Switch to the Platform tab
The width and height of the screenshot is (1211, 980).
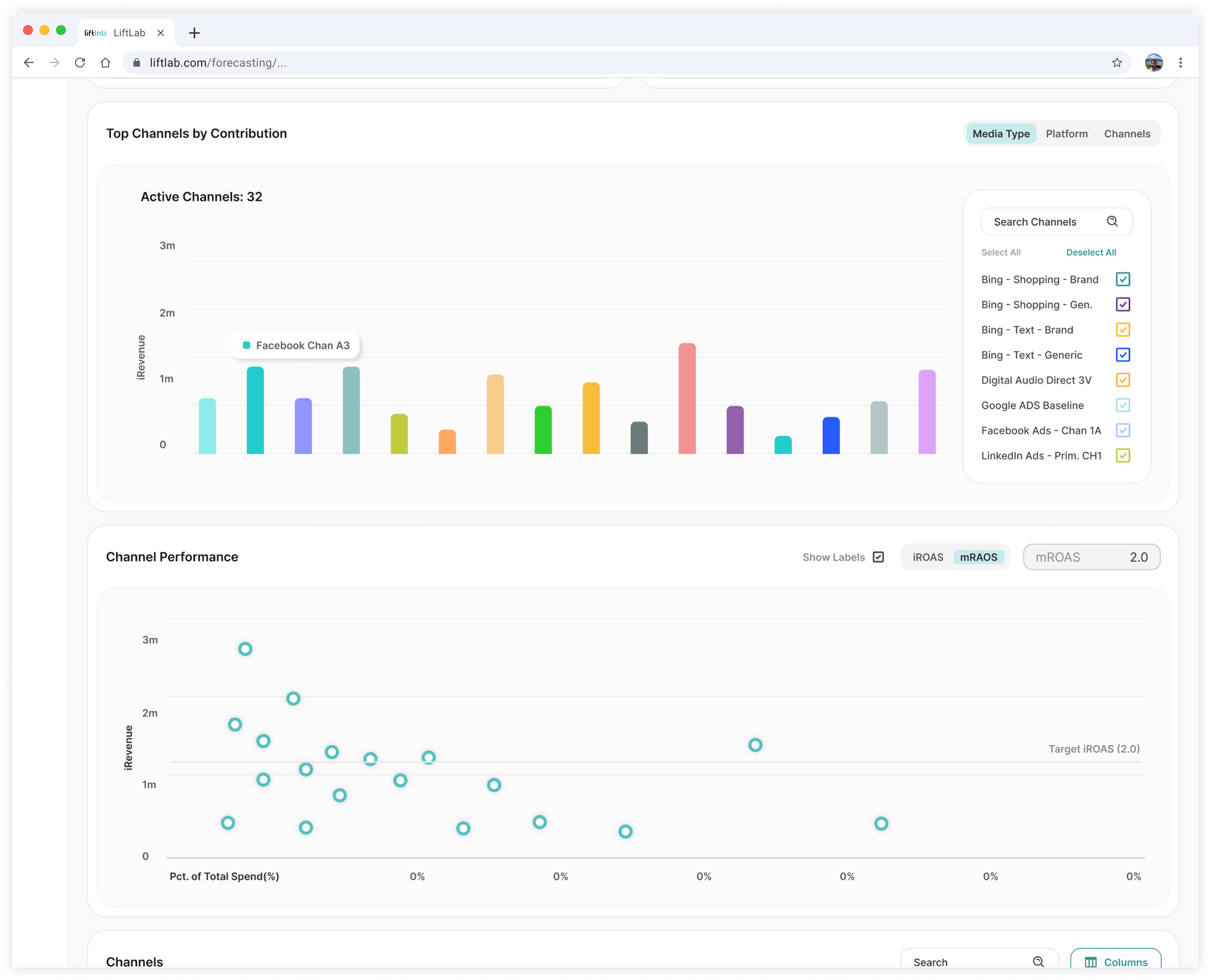coord(1066,134)
